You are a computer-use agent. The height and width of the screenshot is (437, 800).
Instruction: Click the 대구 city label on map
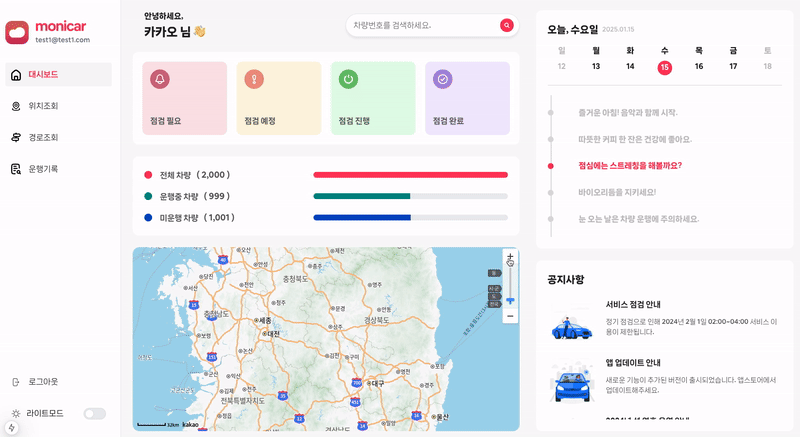(378, 383)
